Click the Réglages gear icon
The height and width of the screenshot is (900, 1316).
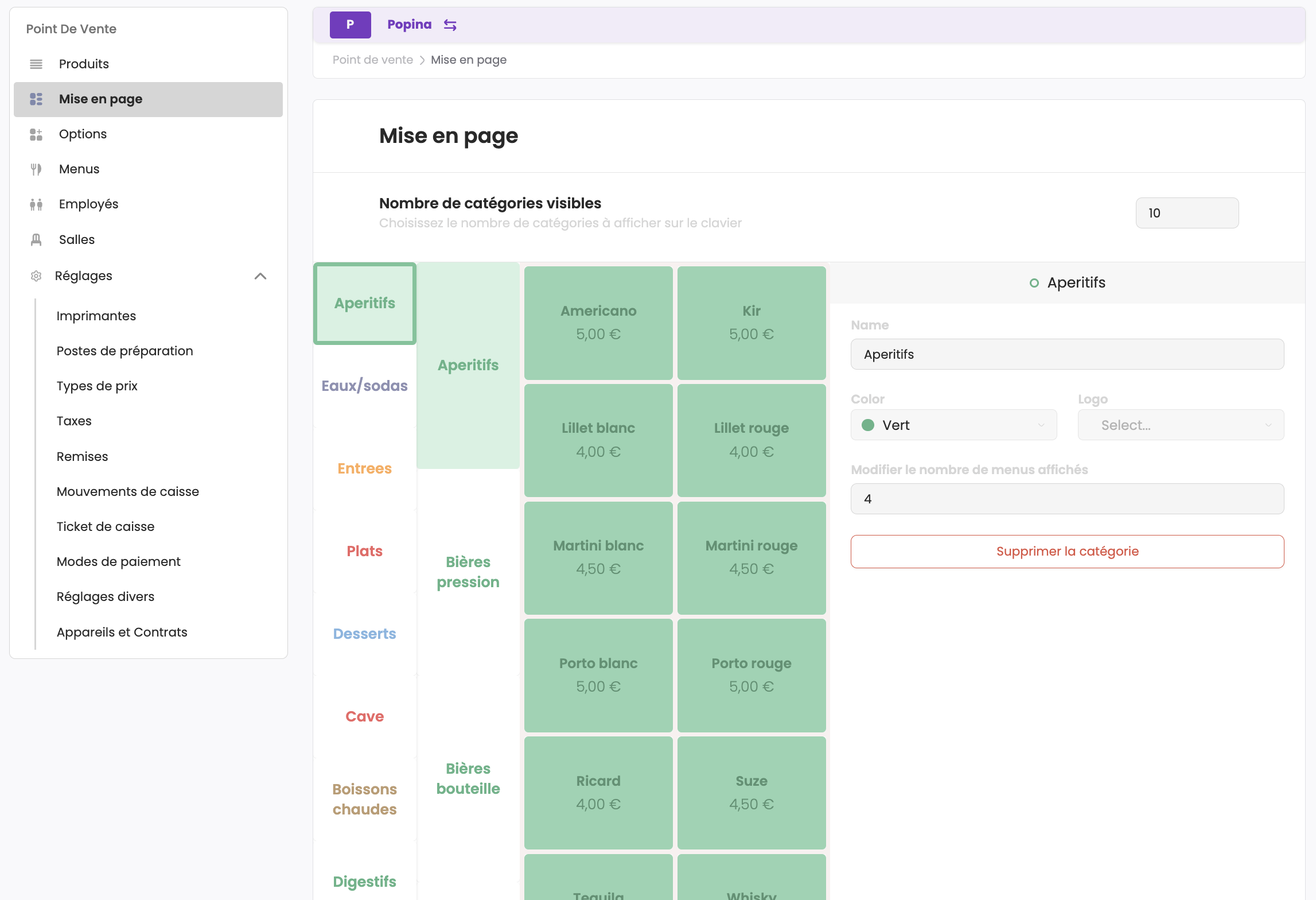click(36, 276)
